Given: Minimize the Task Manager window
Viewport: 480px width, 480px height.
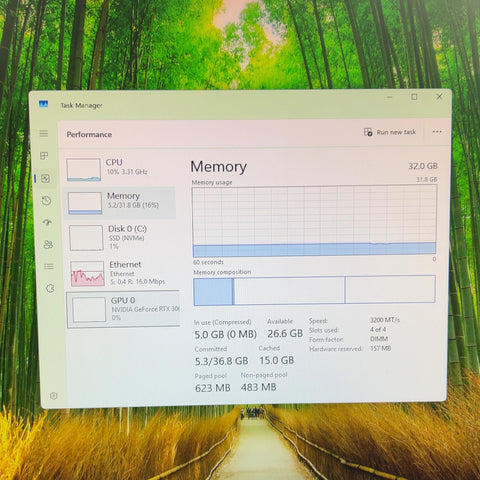Looking at the screenshot, I should [x=390, y=97].
